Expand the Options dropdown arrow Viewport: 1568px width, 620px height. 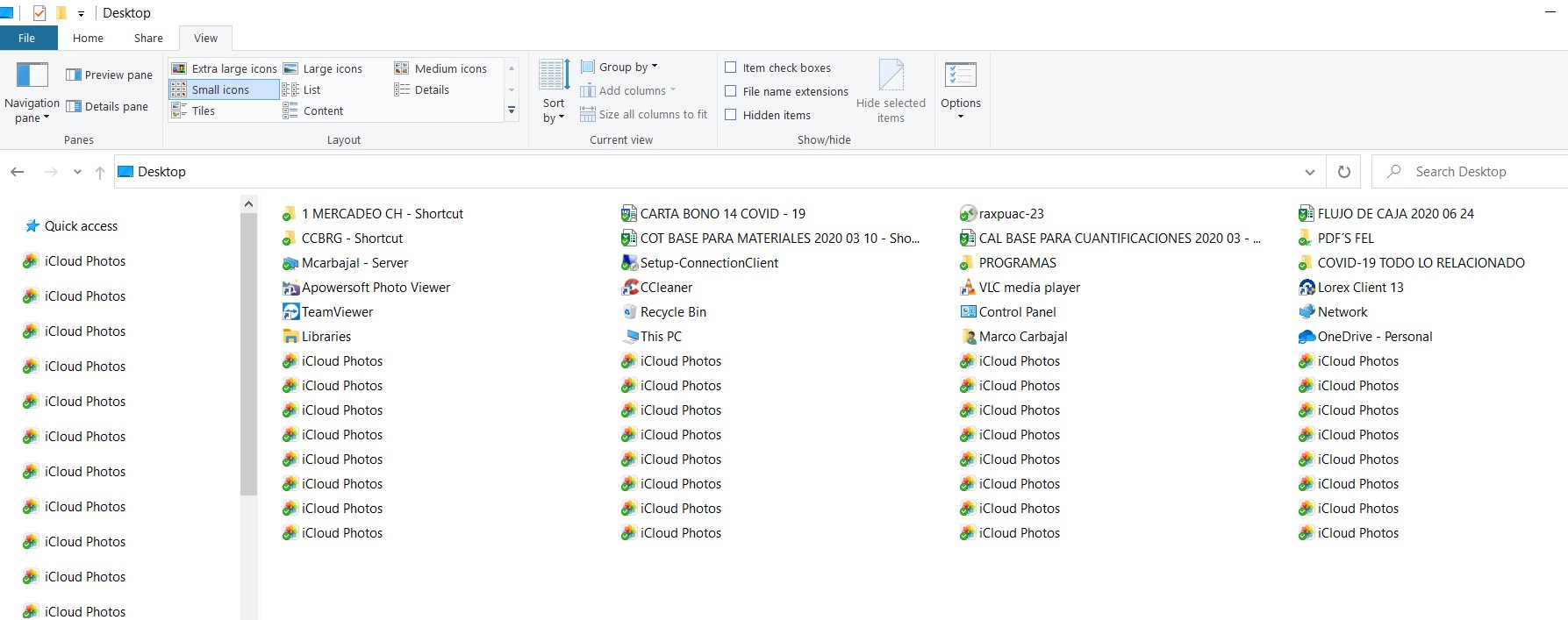(x=961, y=117)
